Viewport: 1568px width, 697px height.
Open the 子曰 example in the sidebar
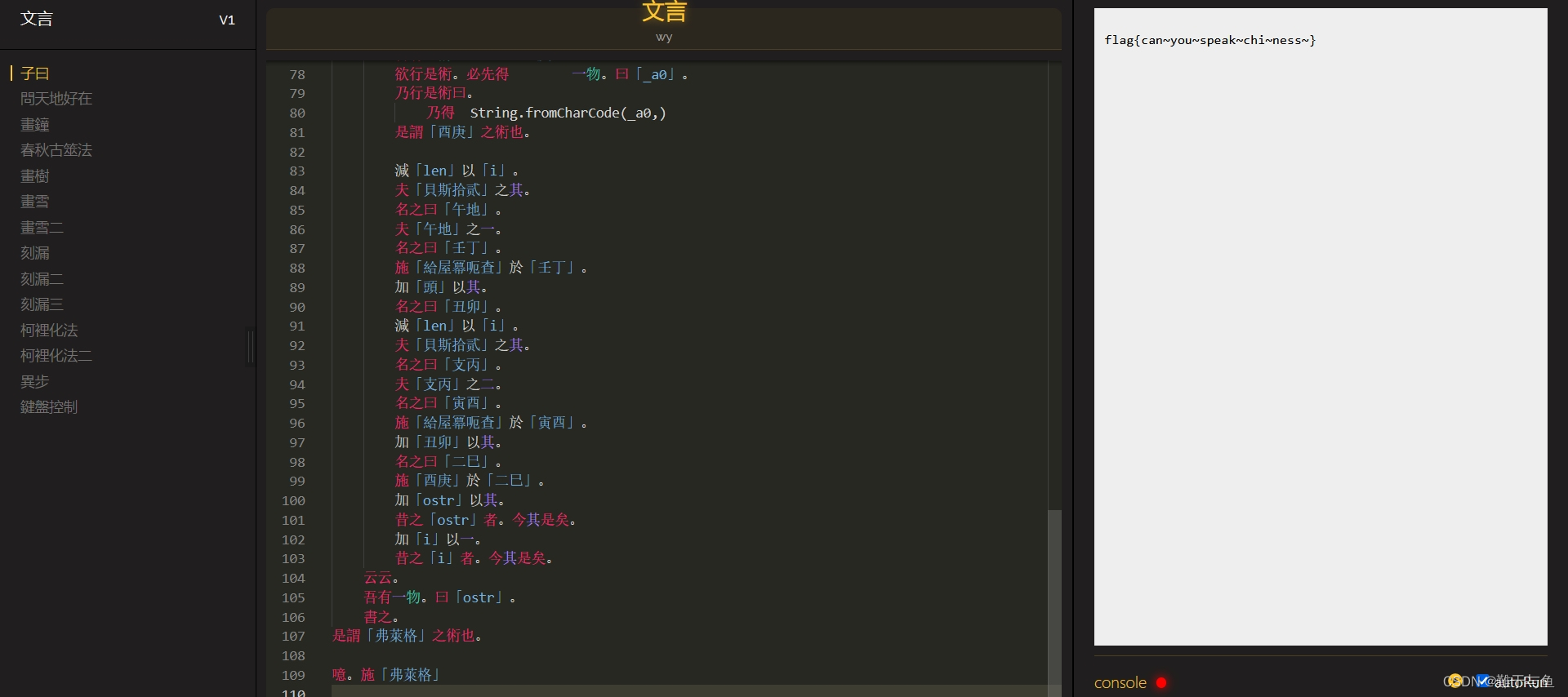[35, 73]
